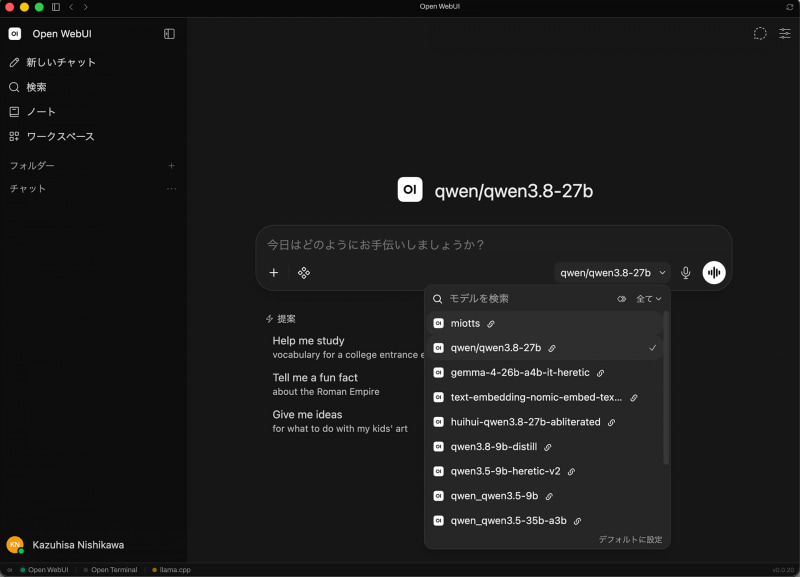Open the 全て filter dropdown
The image size is (800, 577).
(x=648, y=299)
